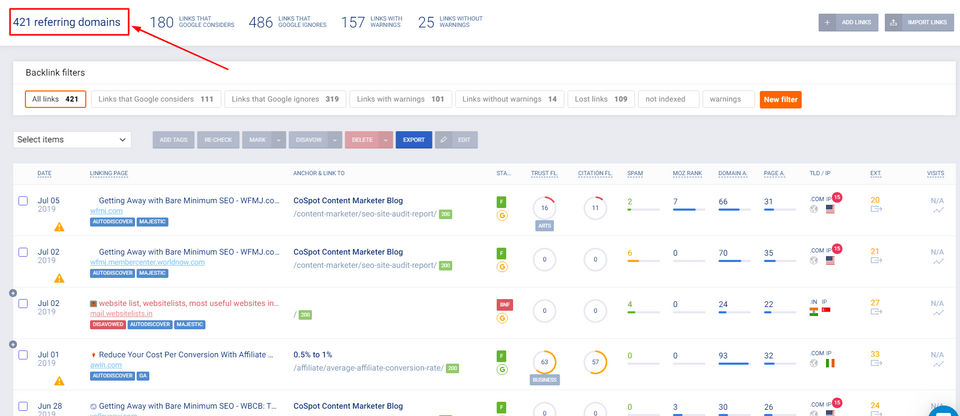
Task: Select the not indexed filter
Action: pyautogui.click(x=668, y=99)
